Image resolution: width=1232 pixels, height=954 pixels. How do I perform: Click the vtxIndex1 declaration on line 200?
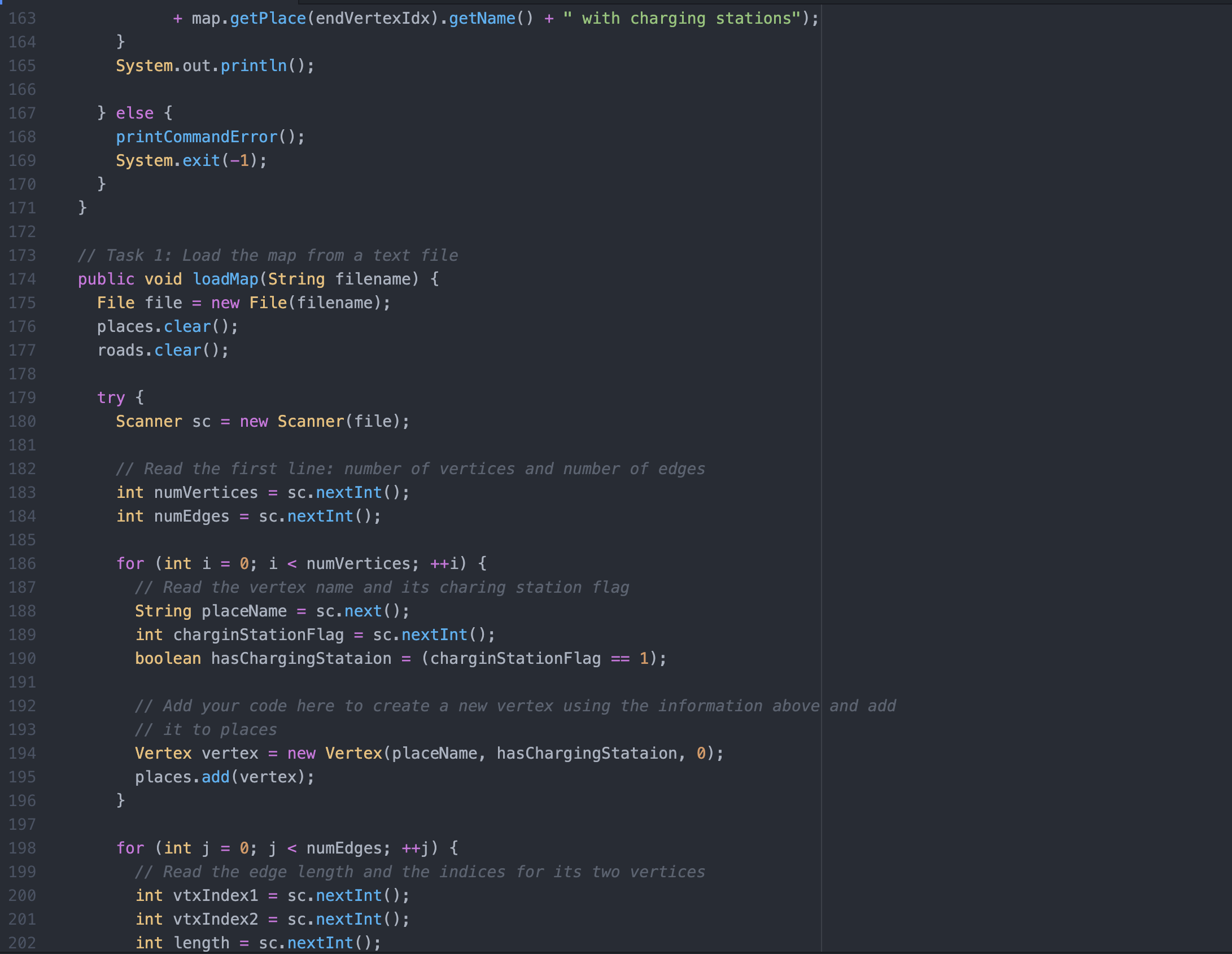point(224,895)
